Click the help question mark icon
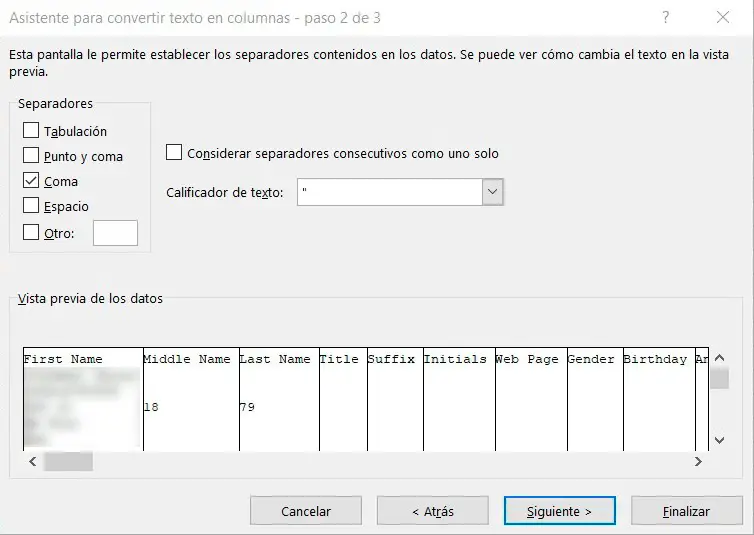754x535 pixels. pos(666,18)
